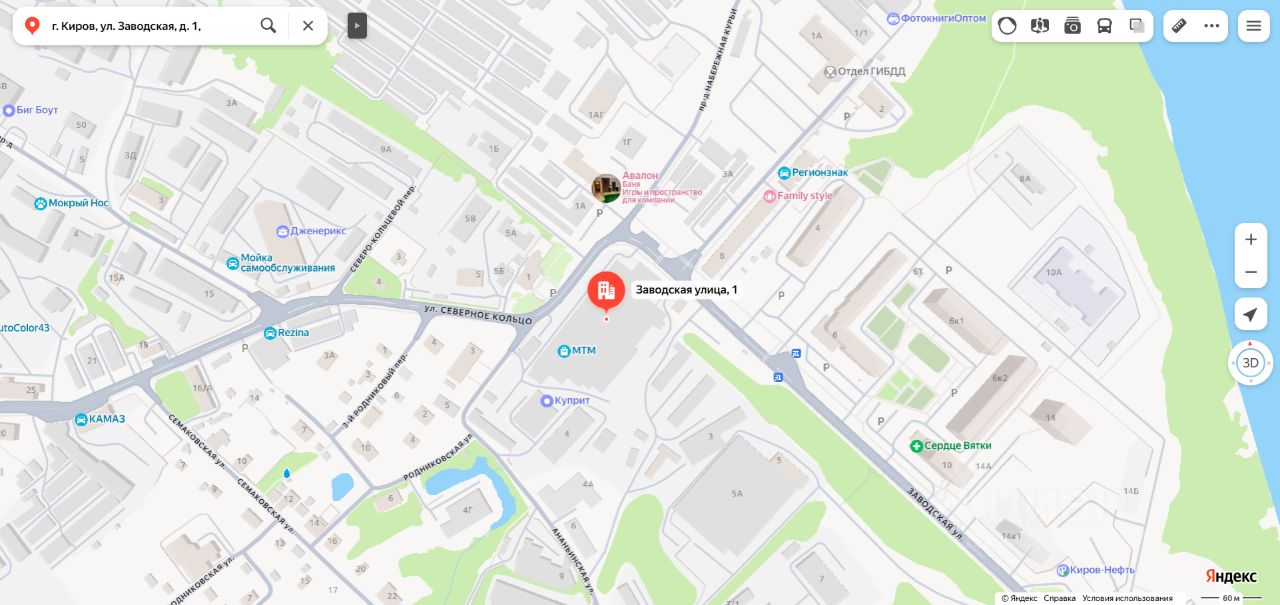Expand the collapsed side panel arrow
Viewport: 1280px width, 605px height.
357,26
